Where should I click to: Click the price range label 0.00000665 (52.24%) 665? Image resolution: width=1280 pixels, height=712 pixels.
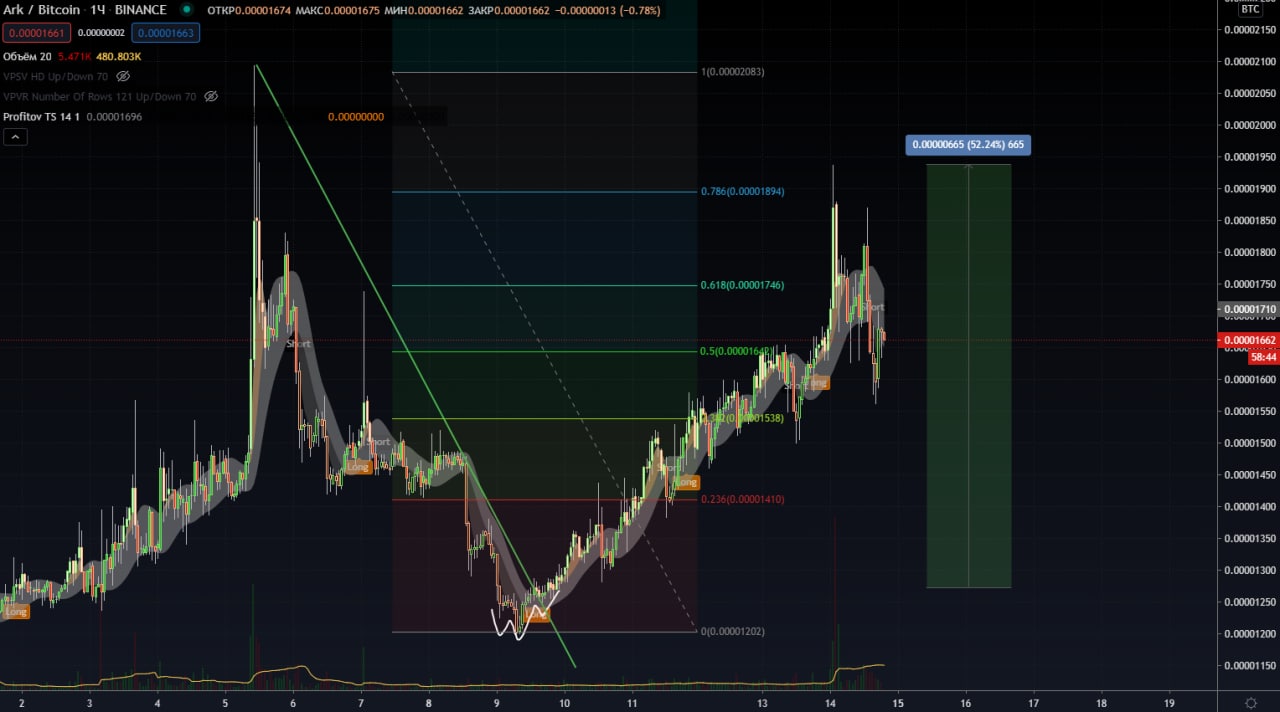(x=968, y=145)
